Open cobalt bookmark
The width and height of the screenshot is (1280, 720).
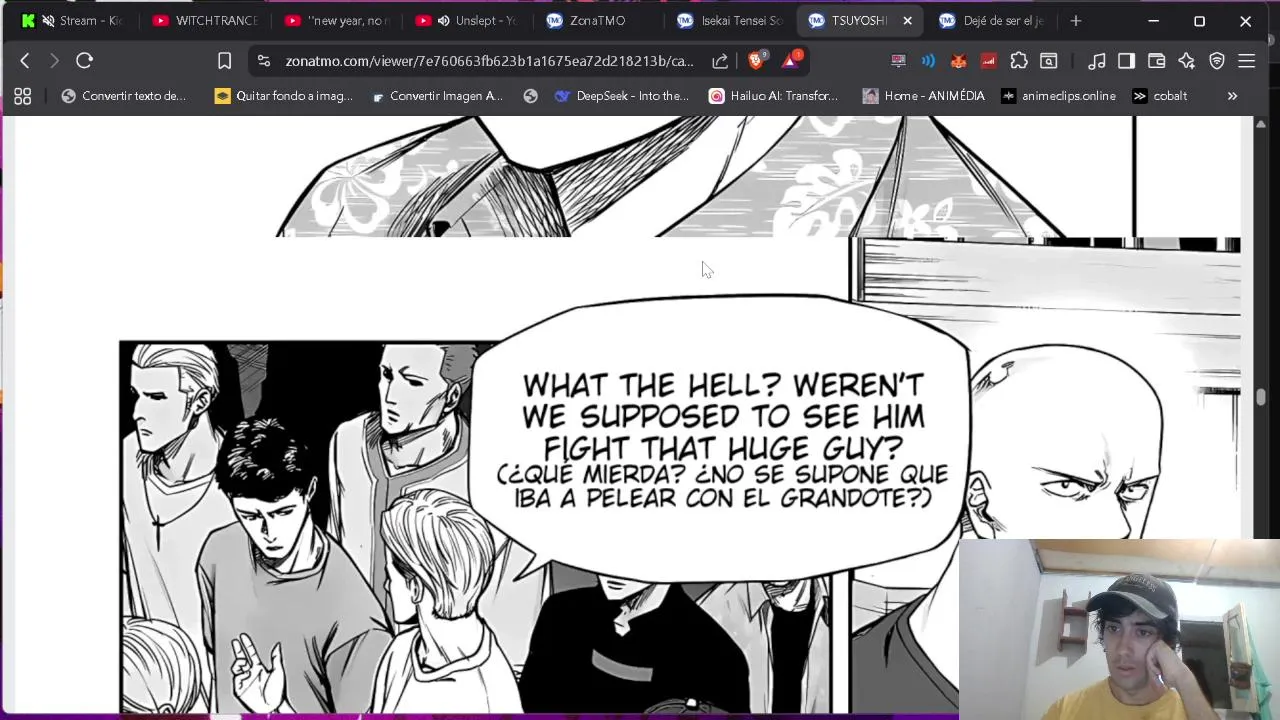click(1160, 96)
